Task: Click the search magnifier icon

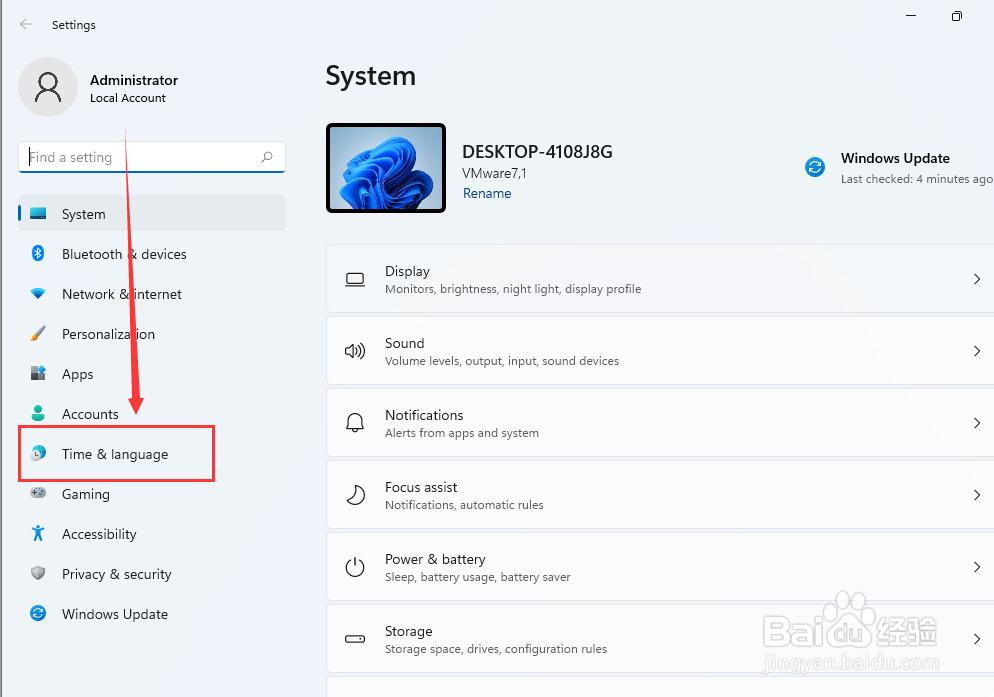Action: coord(267,157)
